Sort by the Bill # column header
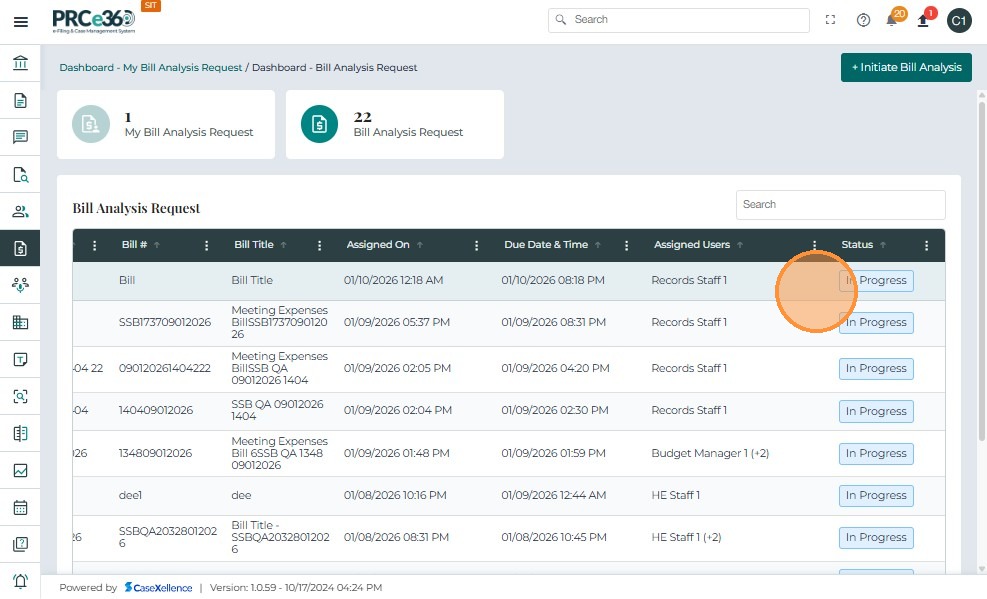The width and height of the screenshot is (987, 599). pos(141,244)
